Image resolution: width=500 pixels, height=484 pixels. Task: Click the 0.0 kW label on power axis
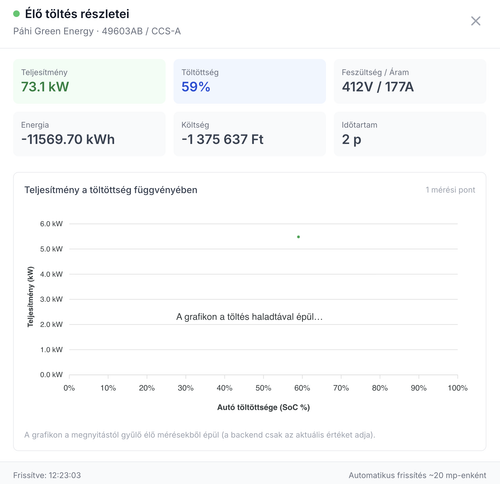[51, 375]
